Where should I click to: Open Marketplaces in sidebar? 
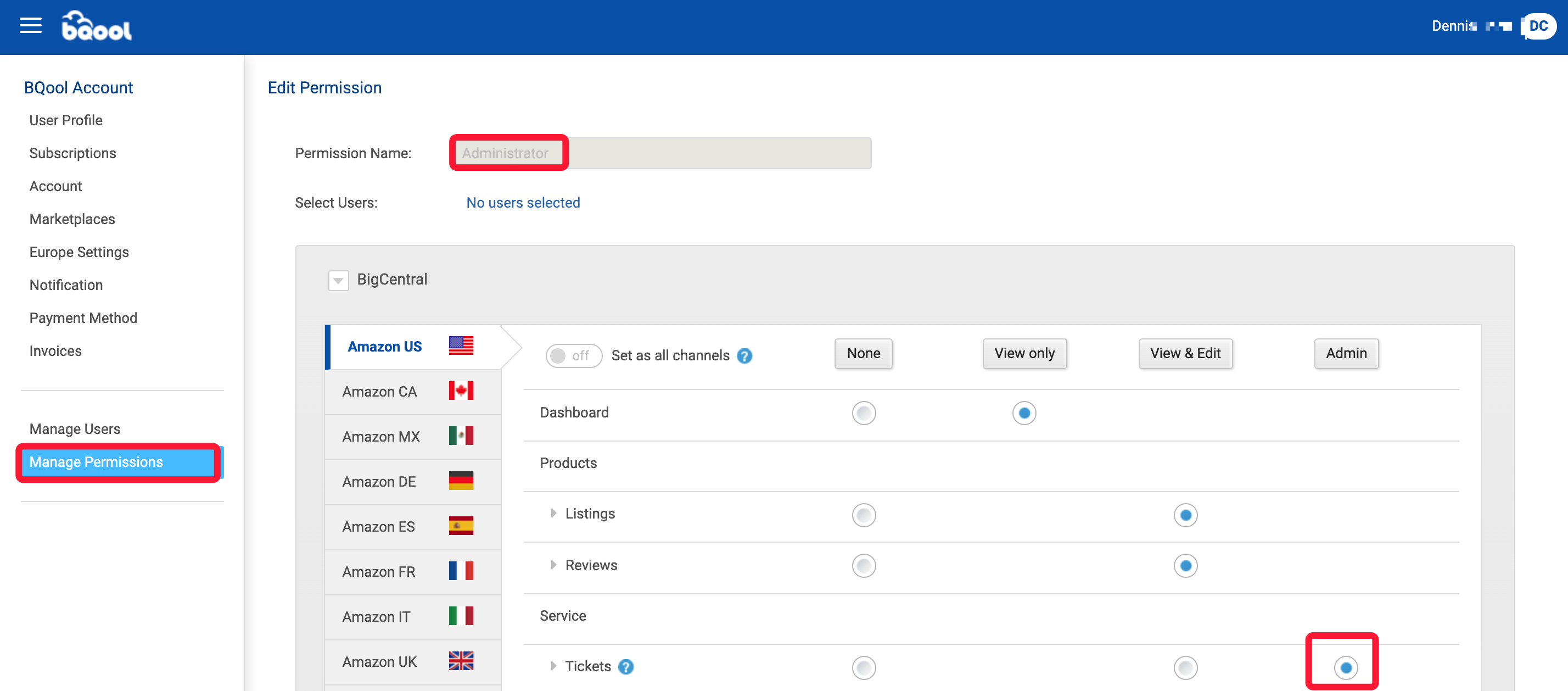coord(72,219)
